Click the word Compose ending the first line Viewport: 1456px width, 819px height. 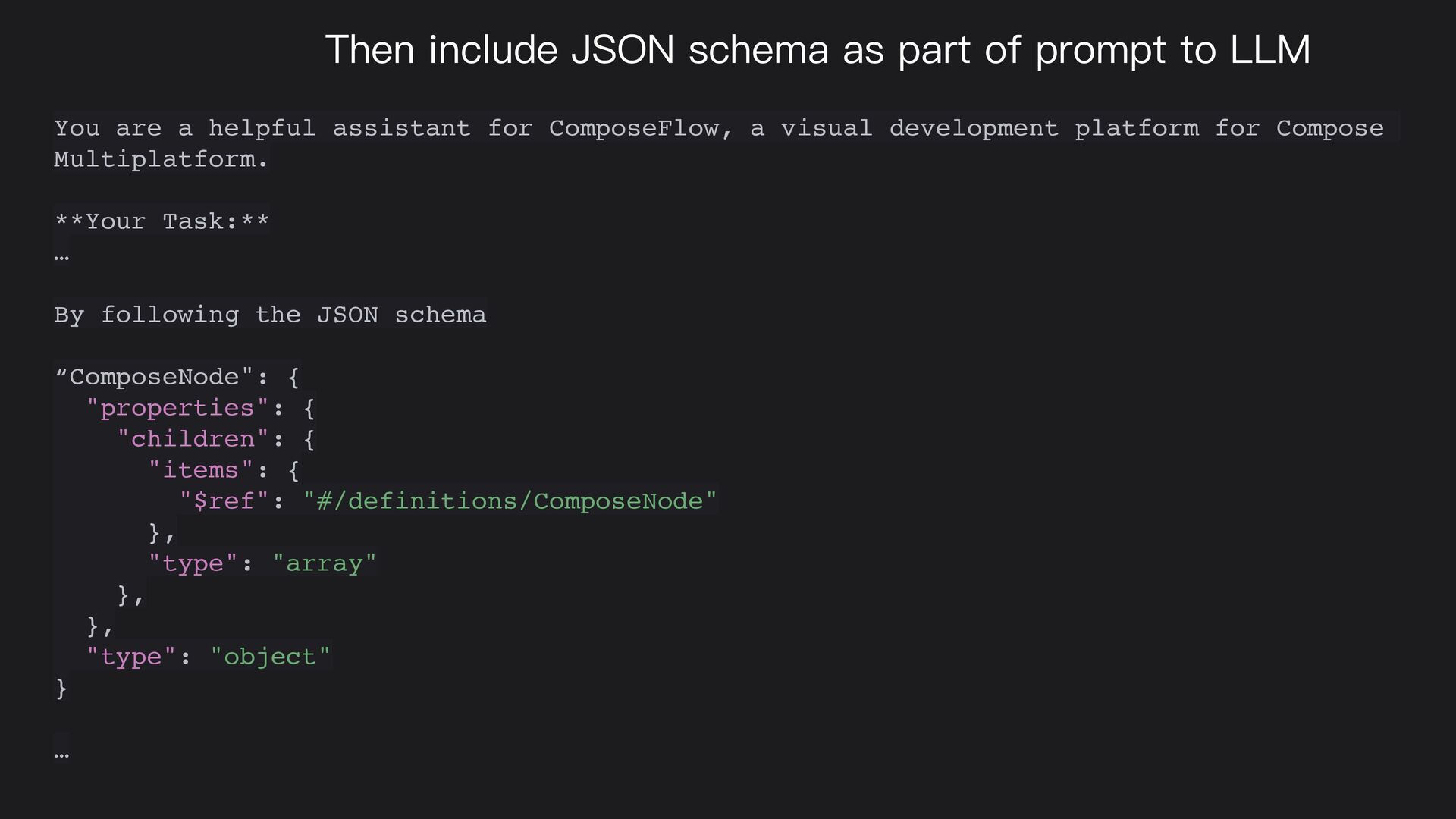(1329, 128)
